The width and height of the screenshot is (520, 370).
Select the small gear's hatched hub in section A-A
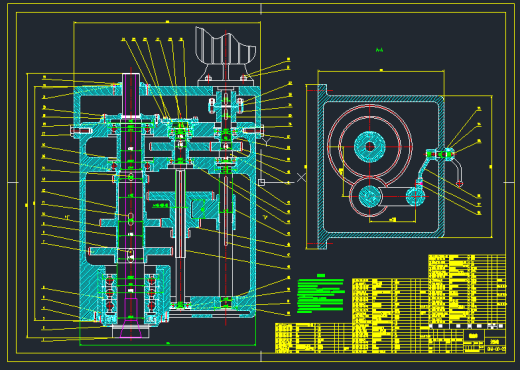370,196
